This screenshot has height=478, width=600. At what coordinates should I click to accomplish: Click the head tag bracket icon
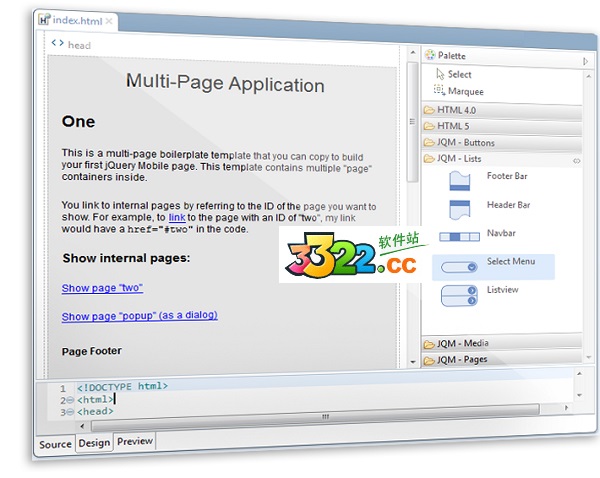tap(57, 42)
